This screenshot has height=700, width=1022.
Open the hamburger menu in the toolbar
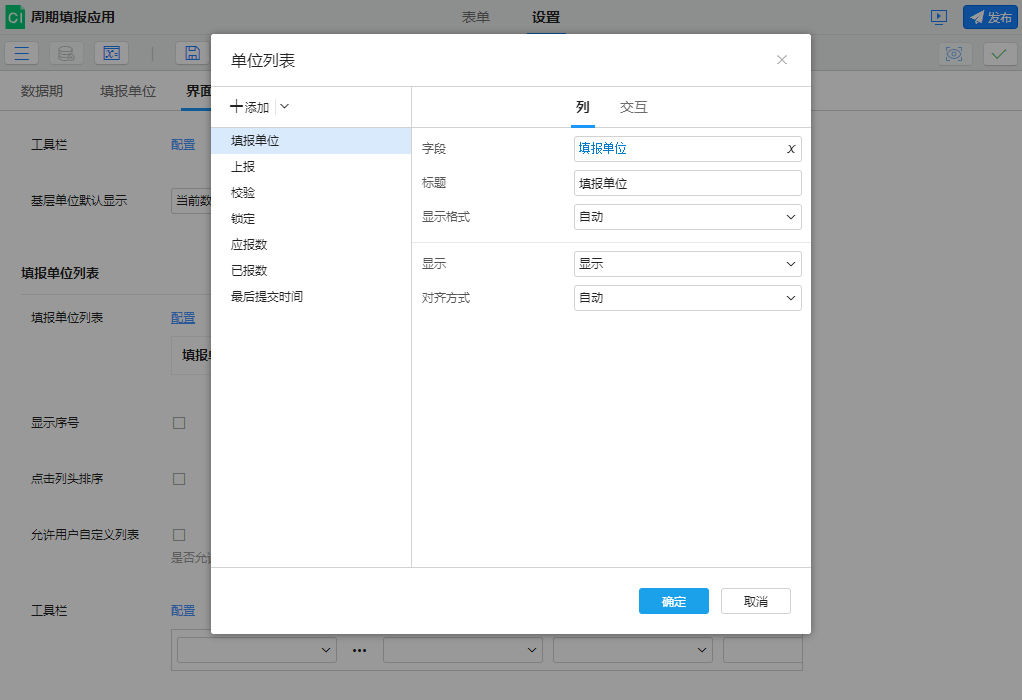(x=21, y=53)
